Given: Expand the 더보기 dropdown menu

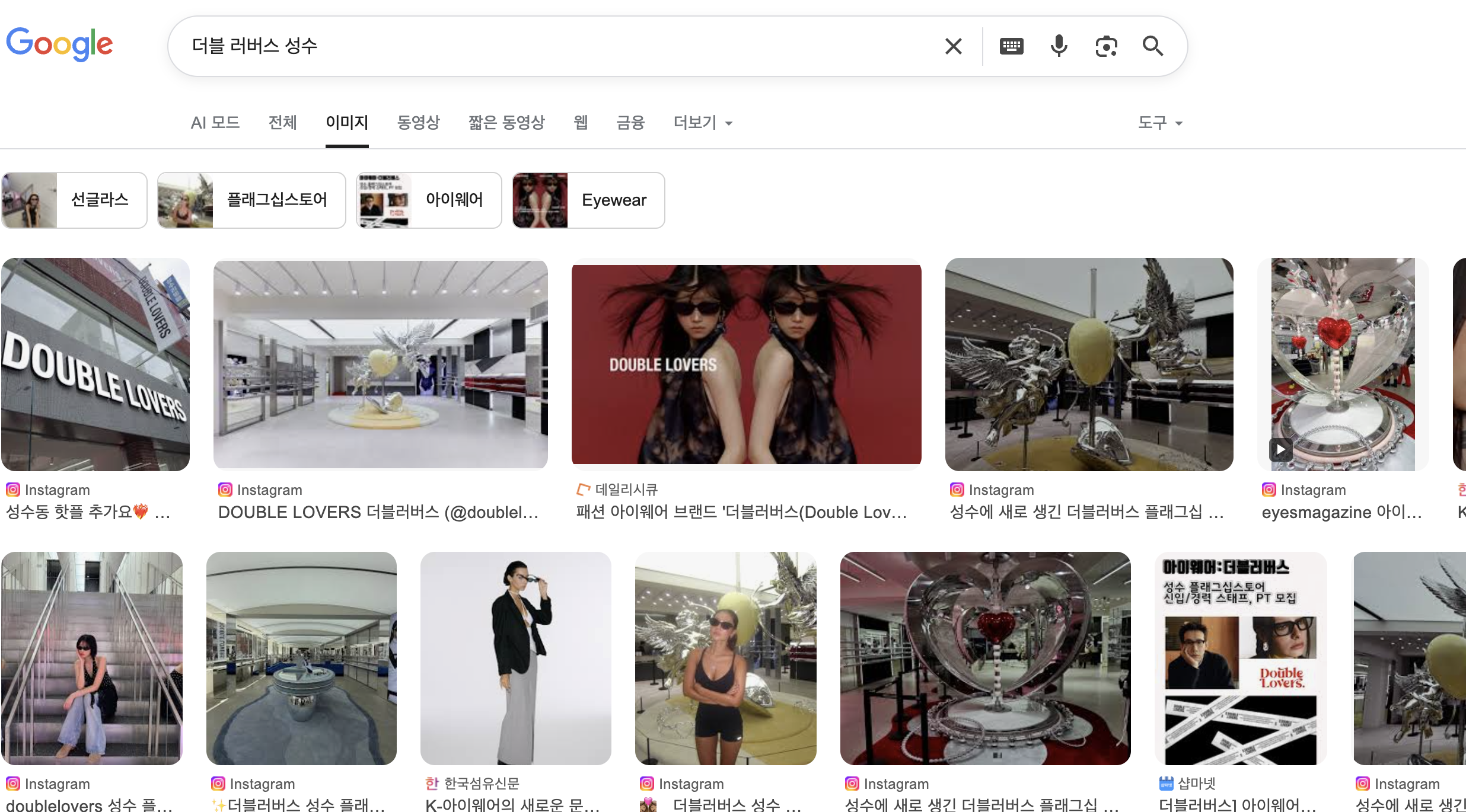Looking at the screenshot, I should [x=703, y=123].
